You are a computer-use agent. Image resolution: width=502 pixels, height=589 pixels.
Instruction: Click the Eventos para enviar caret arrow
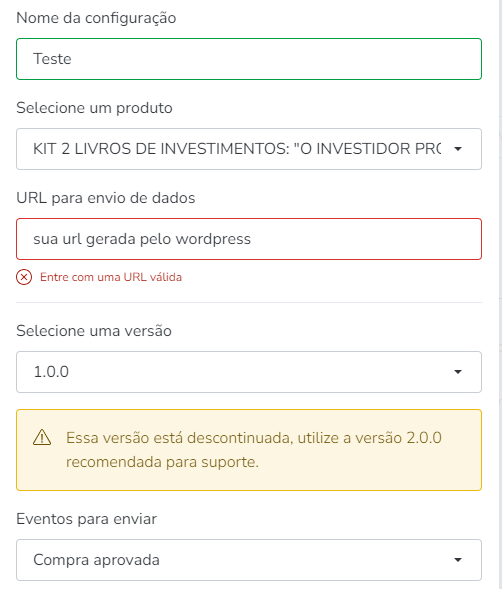pyautogui.click(x=458, y=560)
